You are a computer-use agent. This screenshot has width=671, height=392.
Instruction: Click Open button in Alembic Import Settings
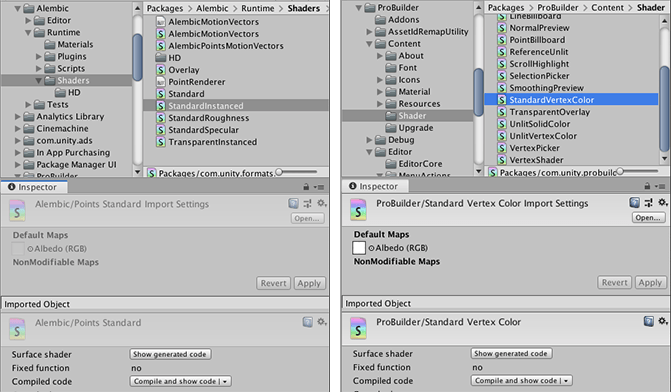307,218
